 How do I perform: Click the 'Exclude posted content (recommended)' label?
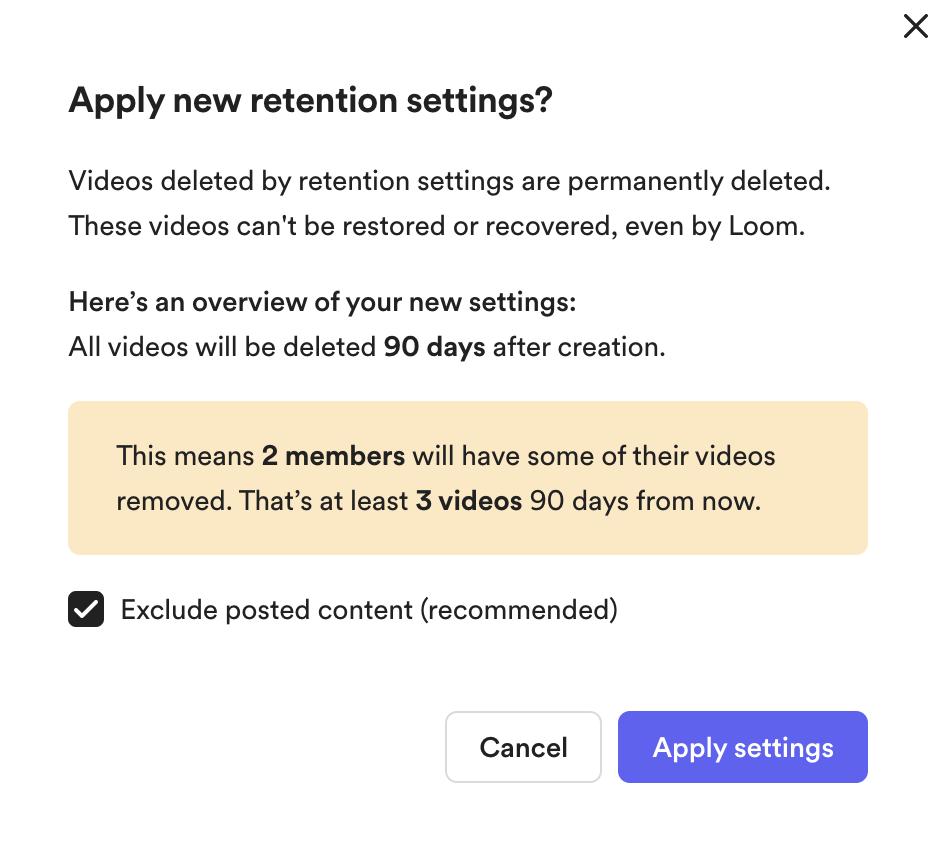pos(369,610)
